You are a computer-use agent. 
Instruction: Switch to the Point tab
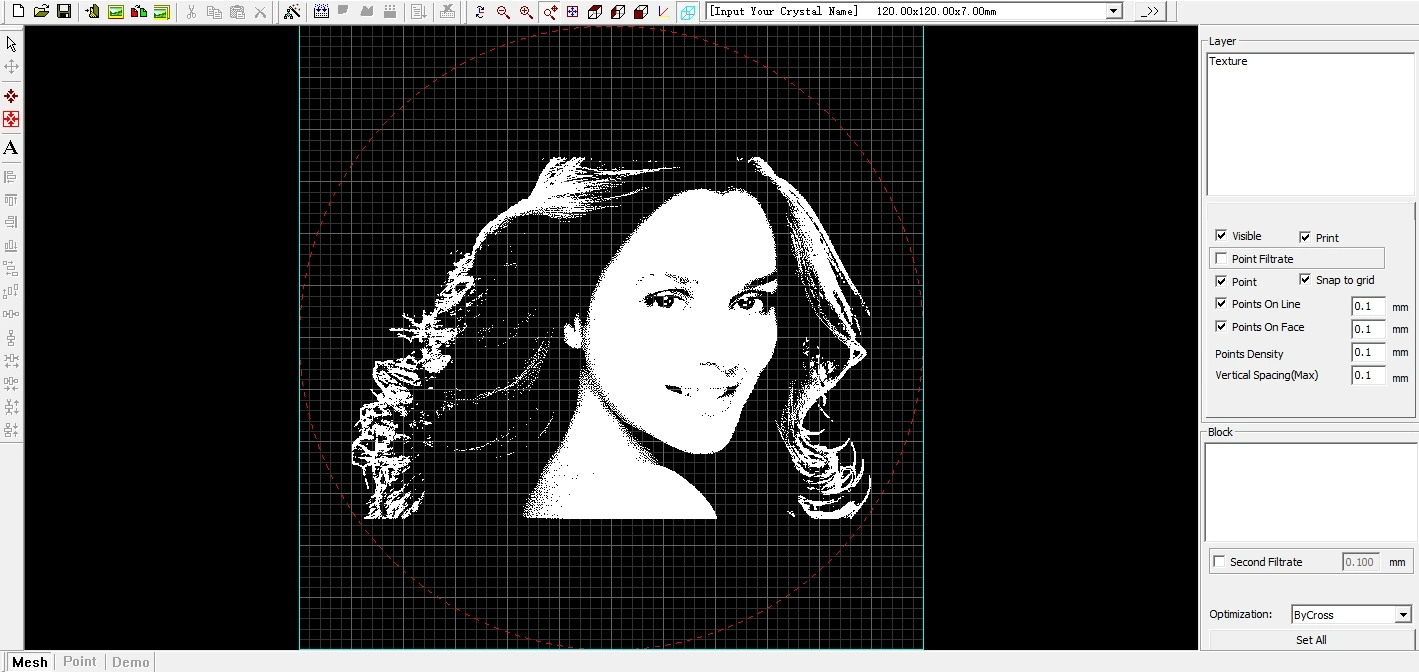(x=80, y=662)
